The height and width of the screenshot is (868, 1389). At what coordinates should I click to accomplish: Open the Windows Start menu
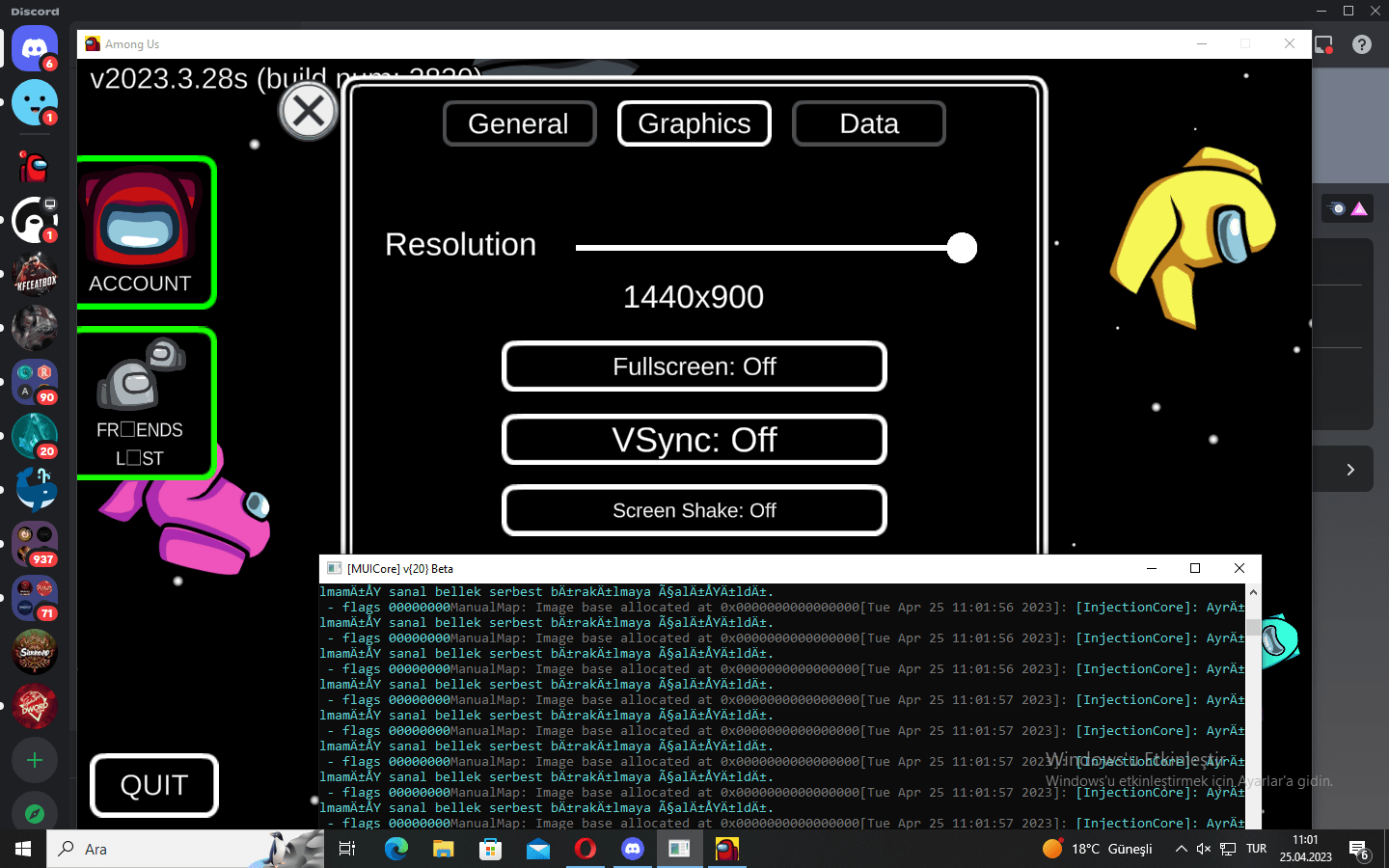23,849
